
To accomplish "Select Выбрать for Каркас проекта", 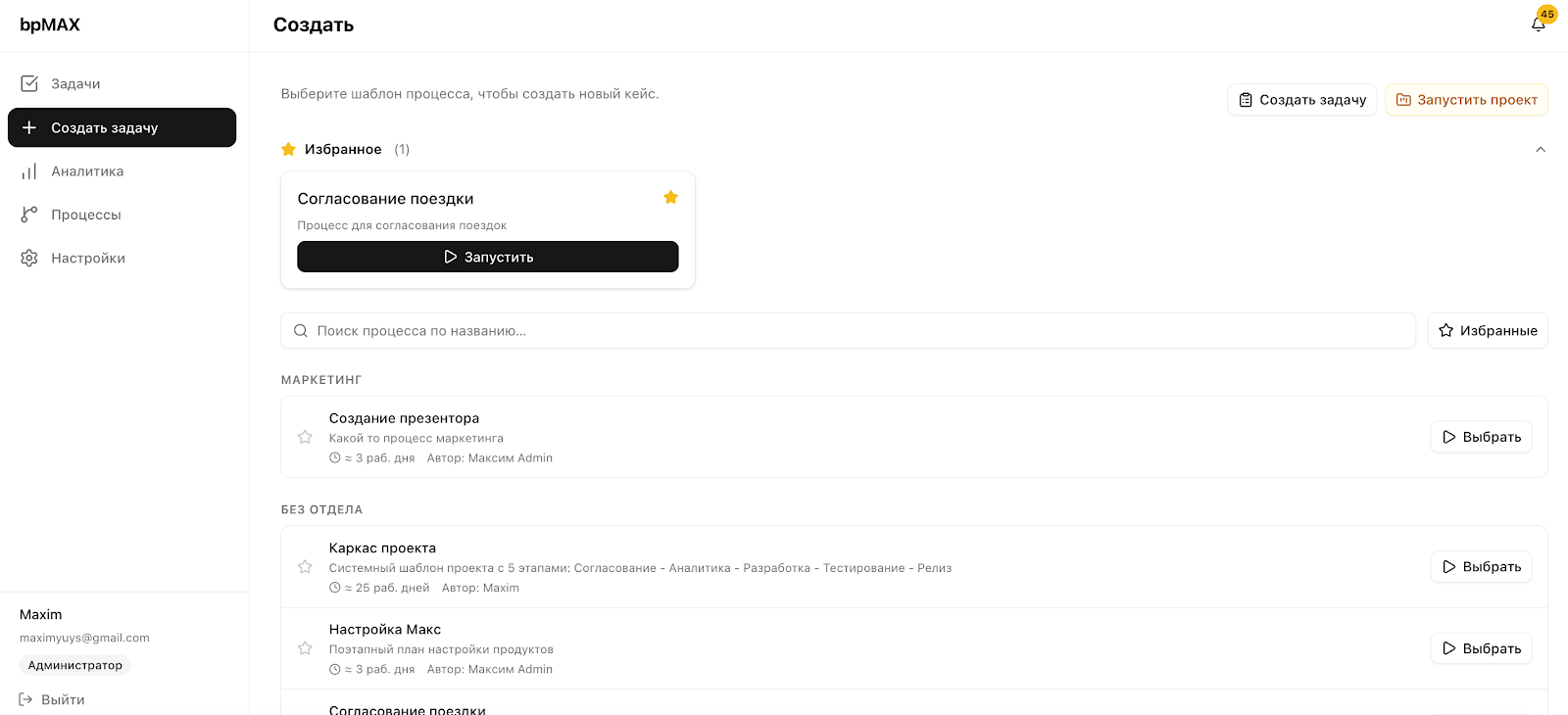I will (x=1481, y=567).
